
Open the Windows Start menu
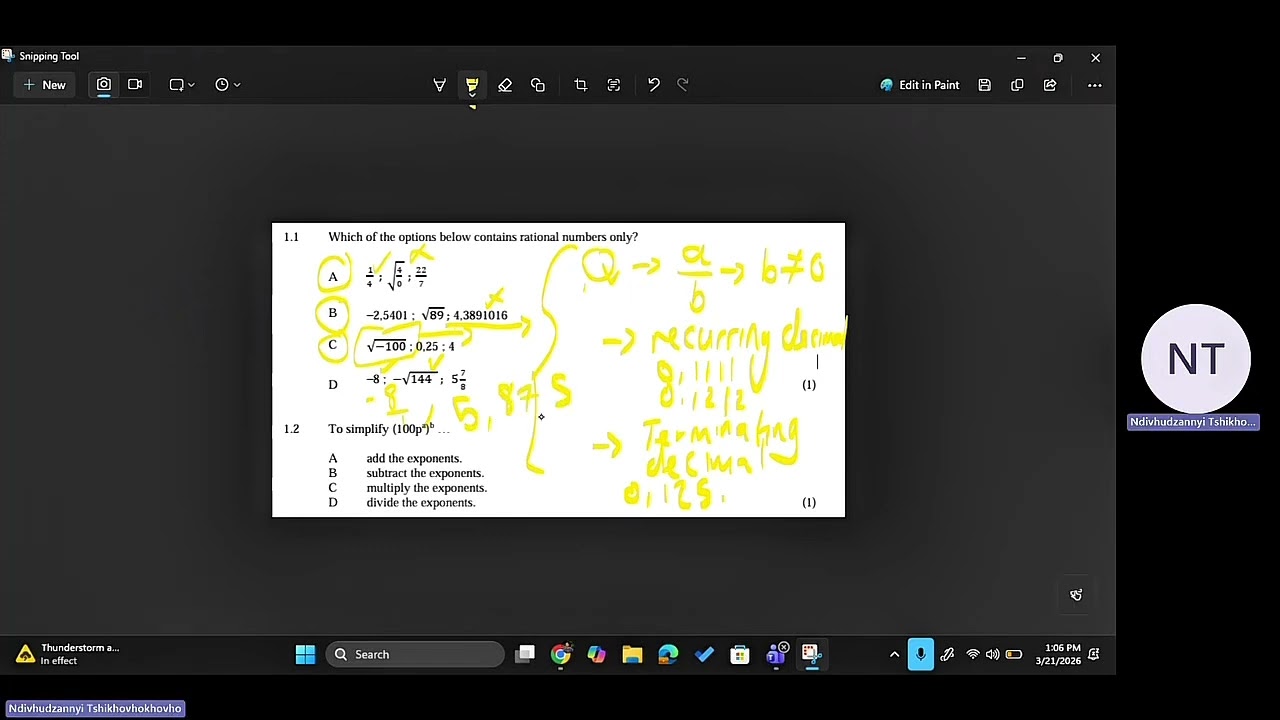pyautogui.click(x=305, y=654)
